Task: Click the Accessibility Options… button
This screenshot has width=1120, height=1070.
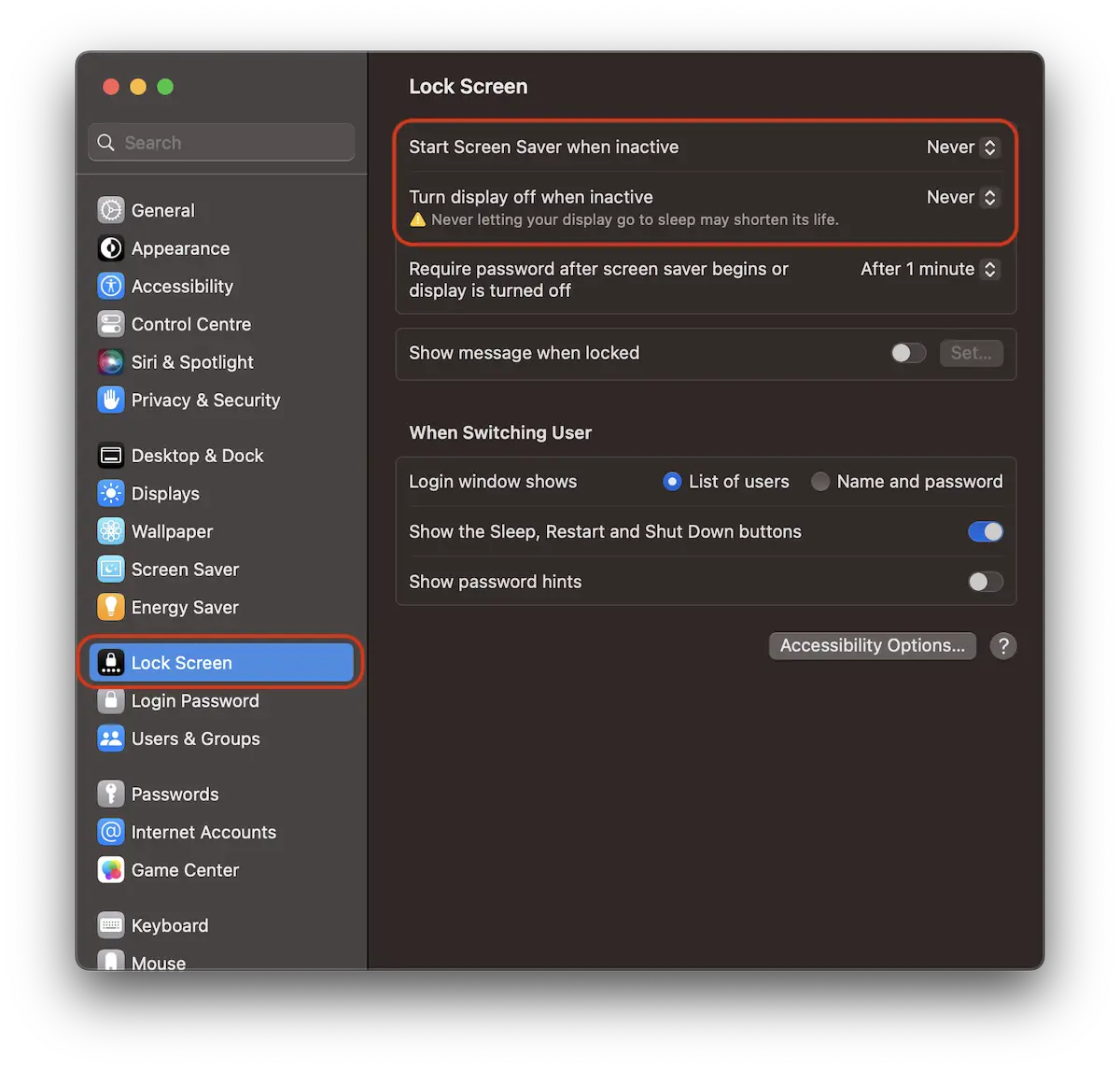Action: click(873, 646)
